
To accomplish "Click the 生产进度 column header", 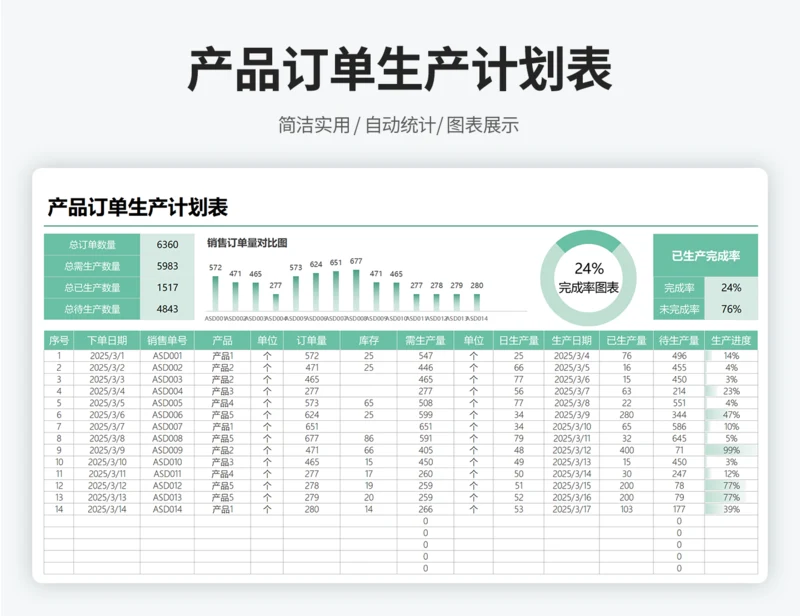I will click(x=731, y=340).
